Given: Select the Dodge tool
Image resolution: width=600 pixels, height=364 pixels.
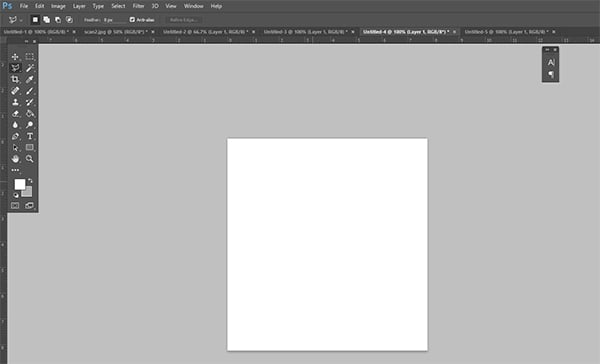Looking at the screenshot, I should 29,125.
